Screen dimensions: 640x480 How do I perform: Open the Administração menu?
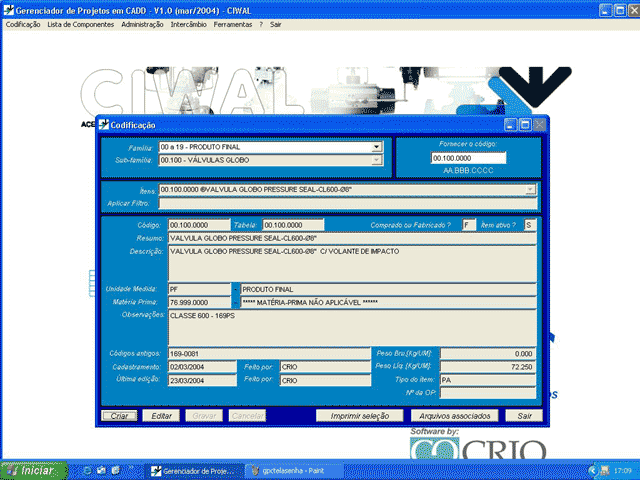[x=142, y=24]
